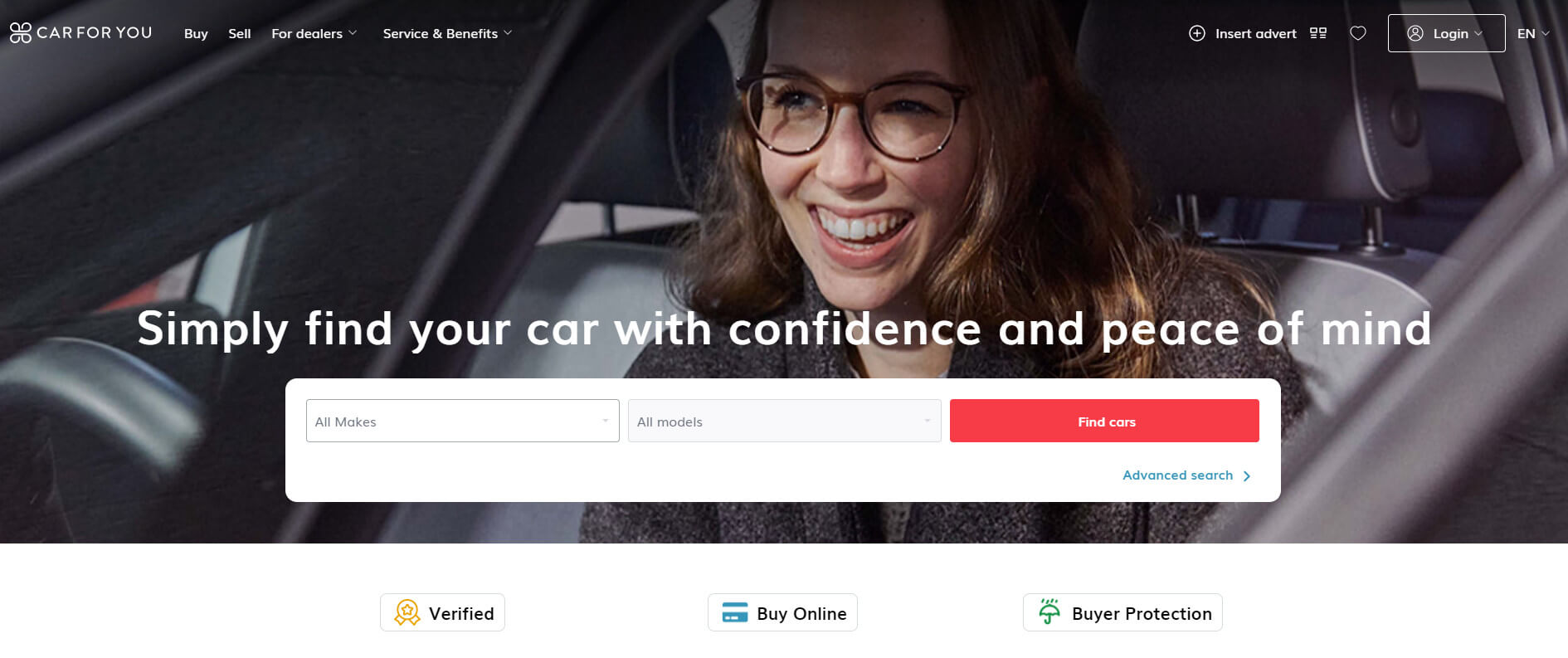Open the All Makes dropdown
This screenshot has height=658, width=1568.
click(x=463, y=421)
